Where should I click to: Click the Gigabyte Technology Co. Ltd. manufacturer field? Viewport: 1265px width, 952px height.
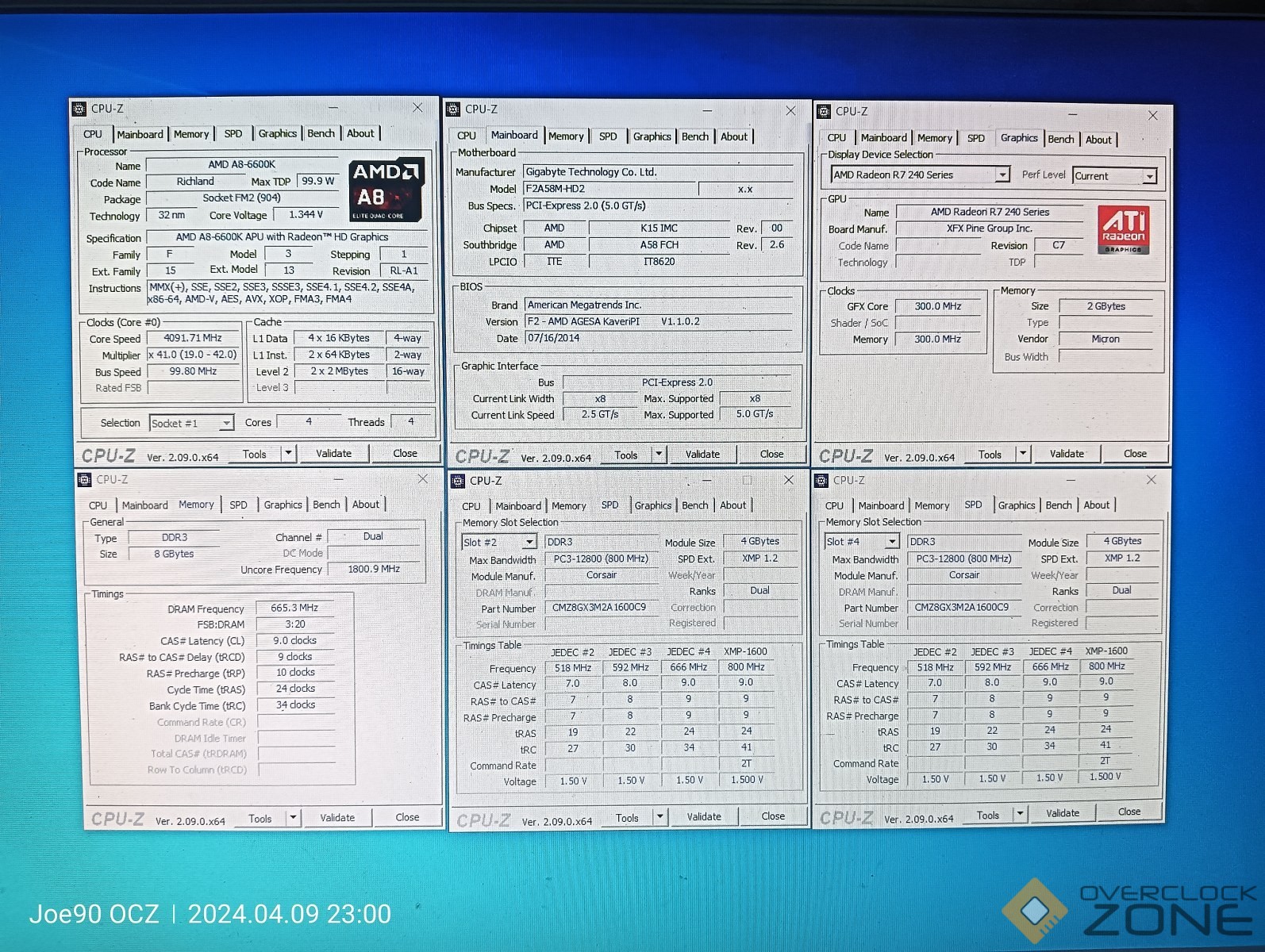click(658, 172)
